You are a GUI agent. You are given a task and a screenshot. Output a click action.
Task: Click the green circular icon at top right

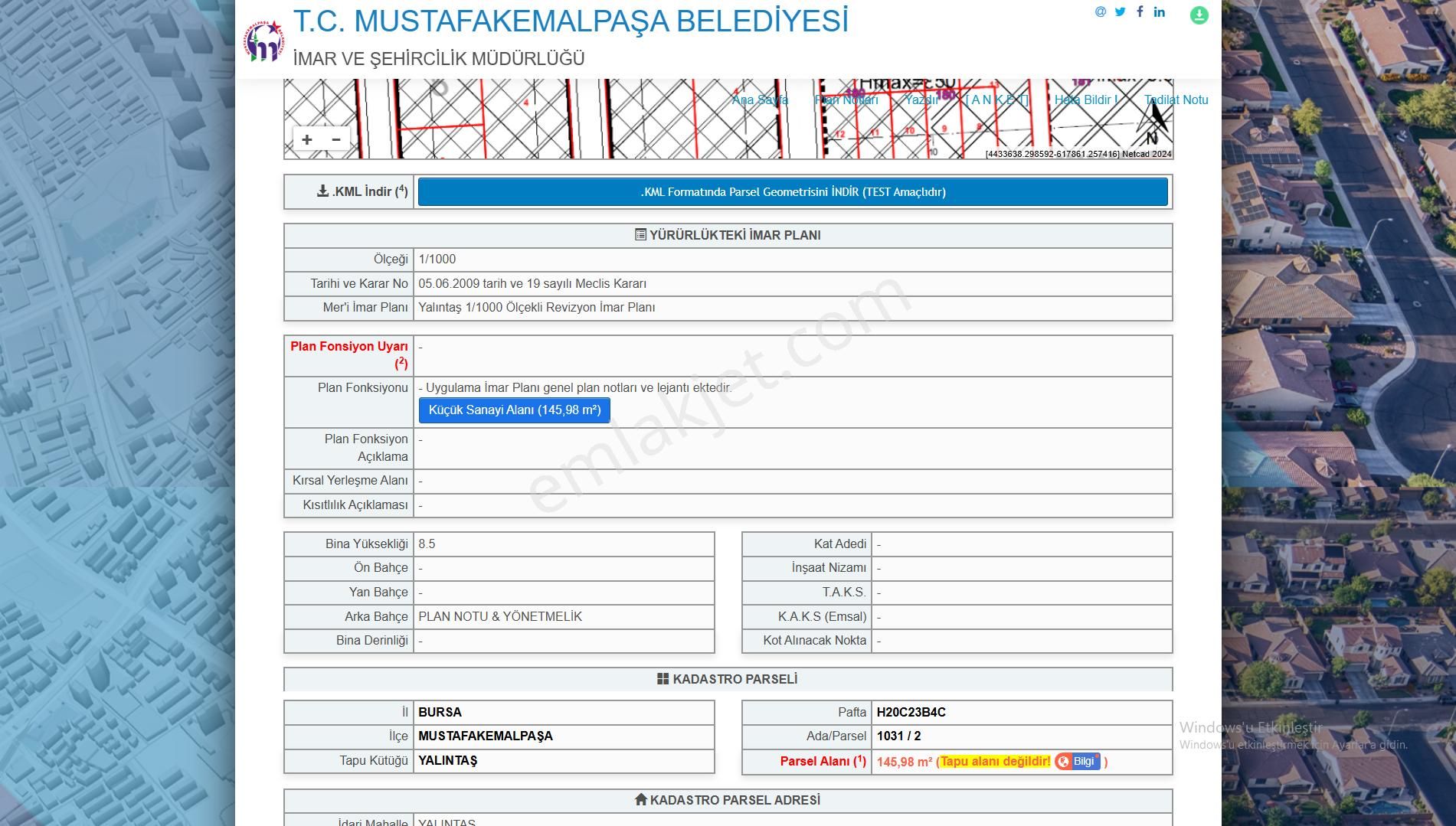click(1199, 14)
